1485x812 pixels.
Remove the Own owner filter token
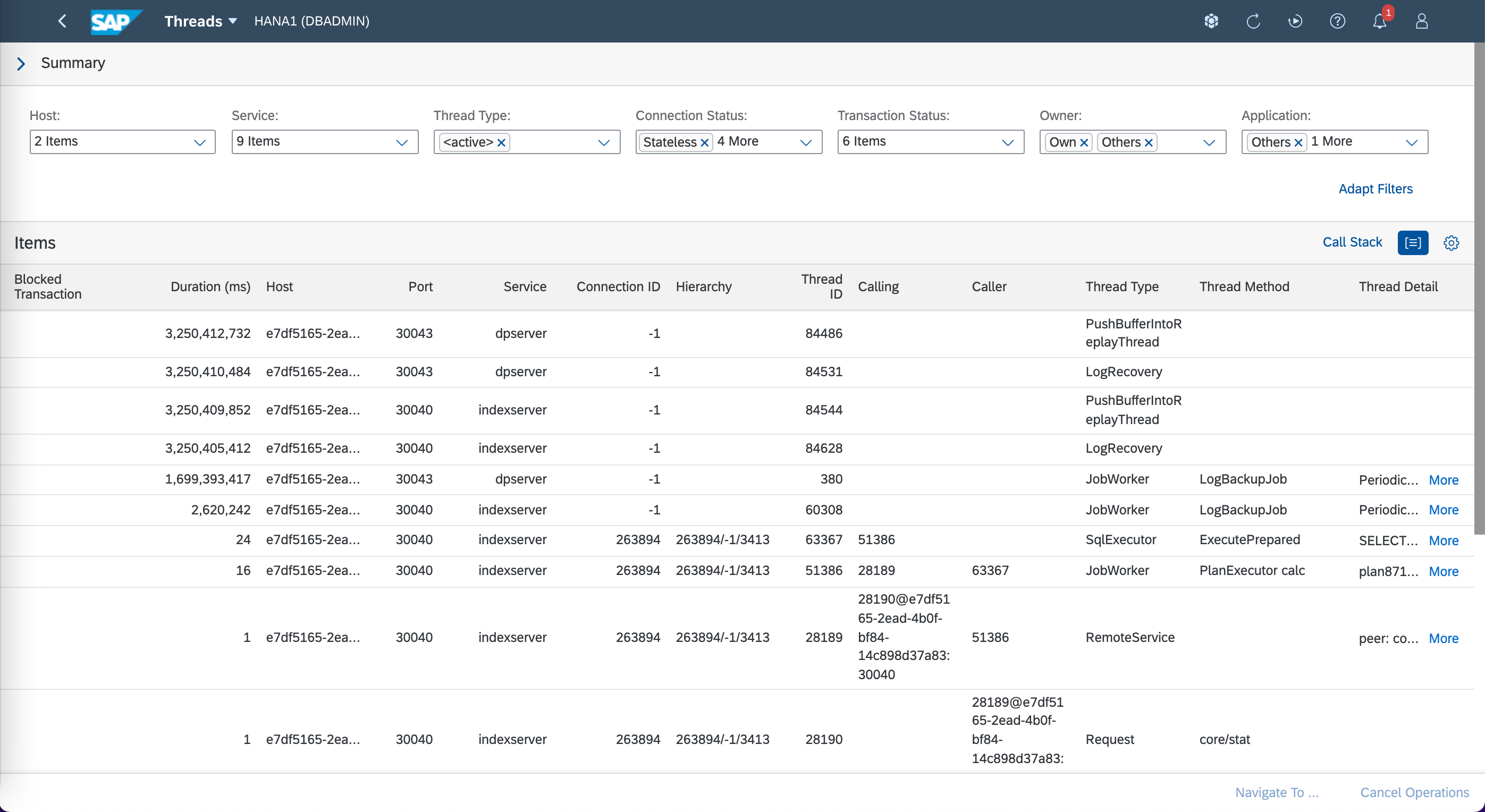tap(1084, 142)
